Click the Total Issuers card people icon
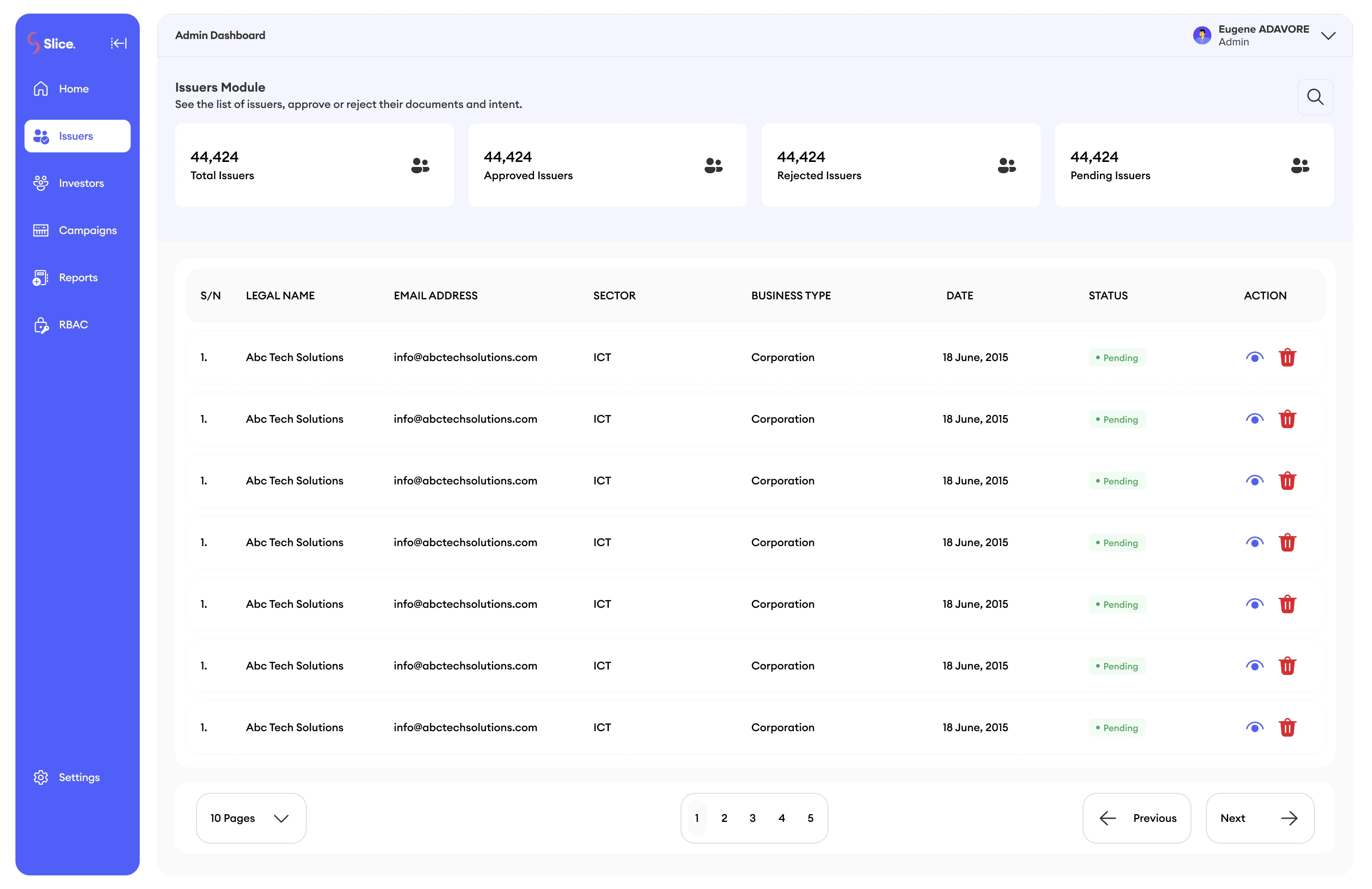This screenshot has height=889, width=1372. tap(420, 166)
